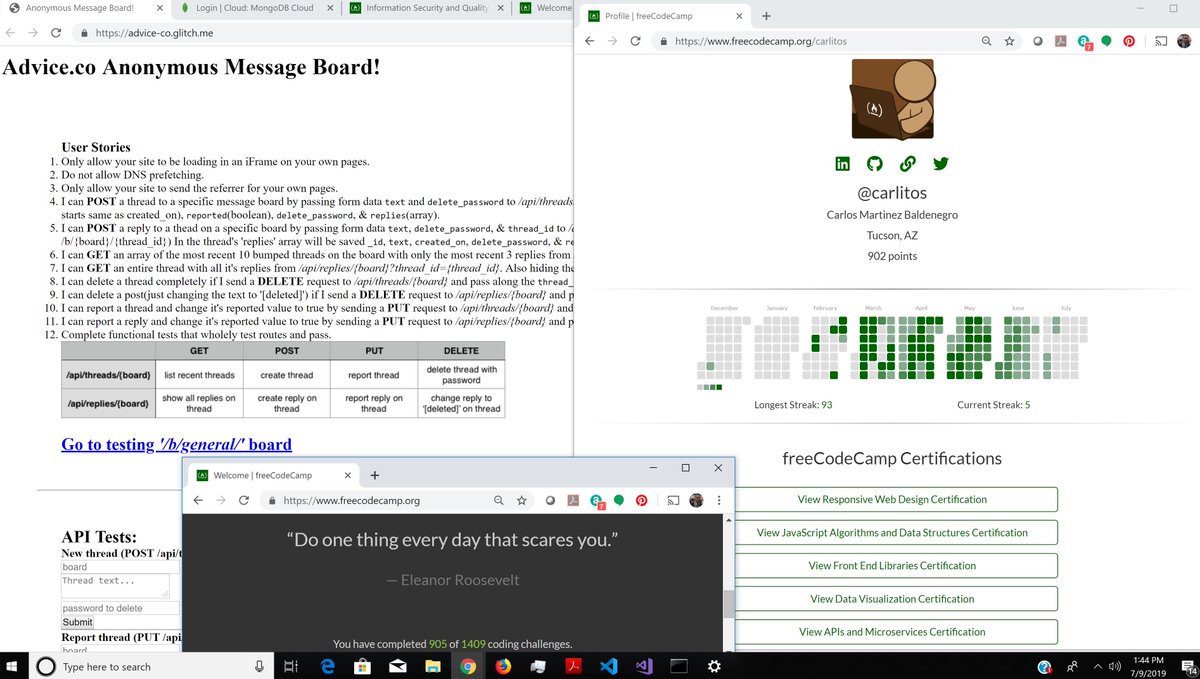Open Task View on the taskbar
The width and height of the screenshot is (1200, 679).
290,666
